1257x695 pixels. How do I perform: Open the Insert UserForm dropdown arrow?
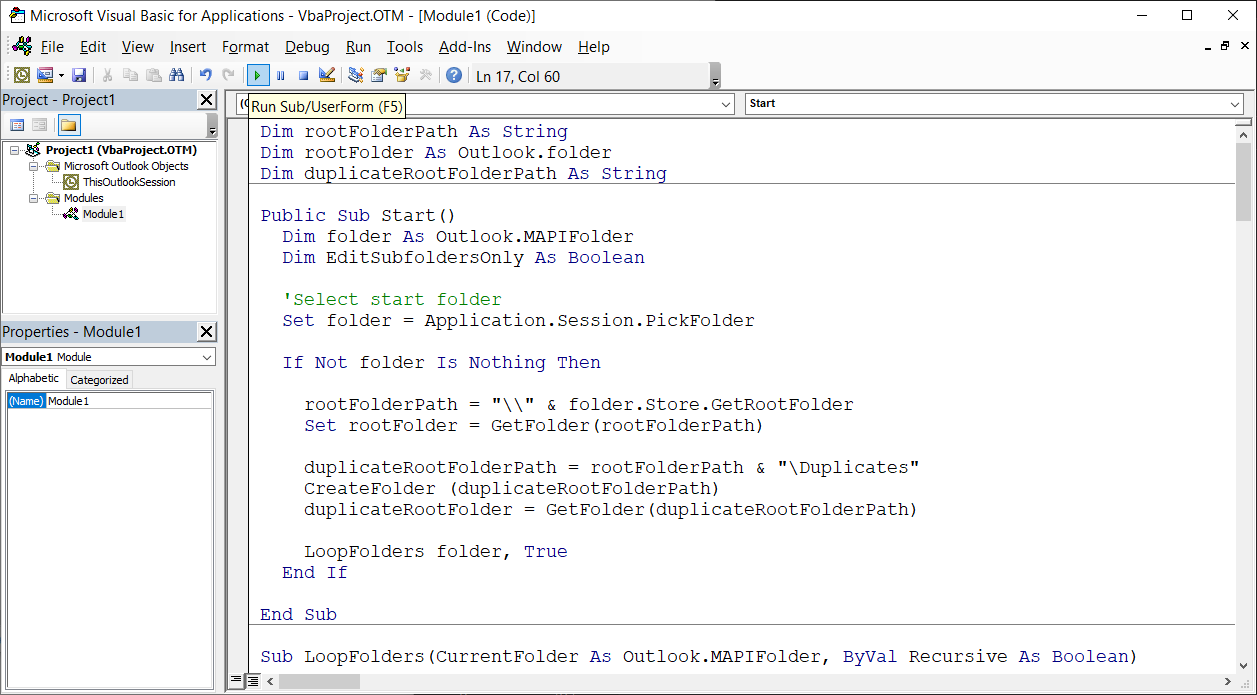point(62,75)
